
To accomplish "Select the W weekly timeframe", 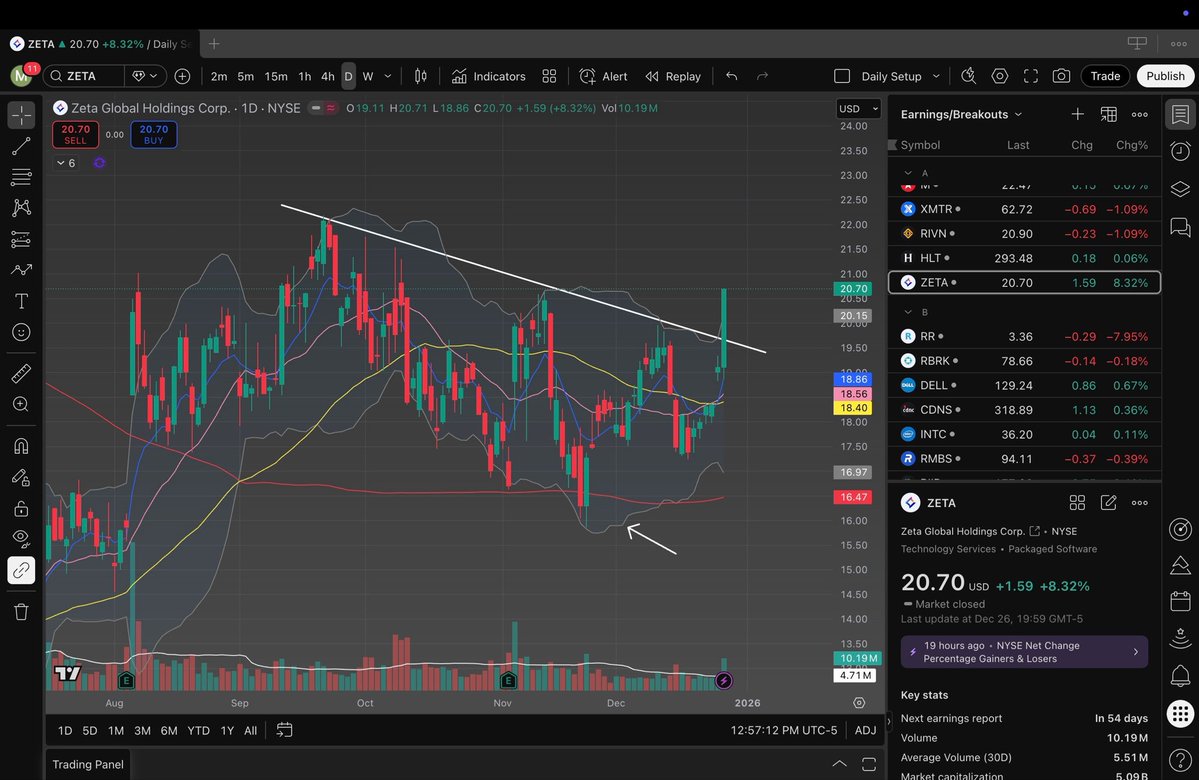I will 368,76.
